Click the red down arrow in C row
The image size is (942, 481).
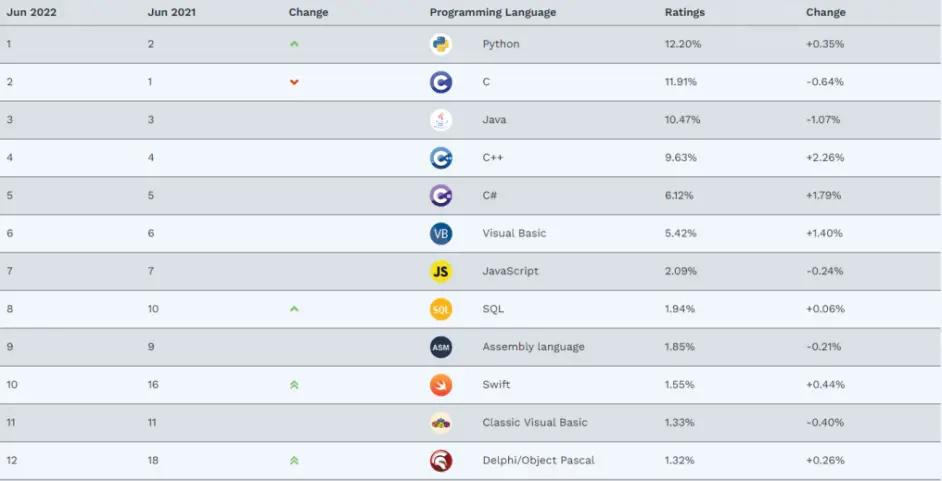point(294,82)
